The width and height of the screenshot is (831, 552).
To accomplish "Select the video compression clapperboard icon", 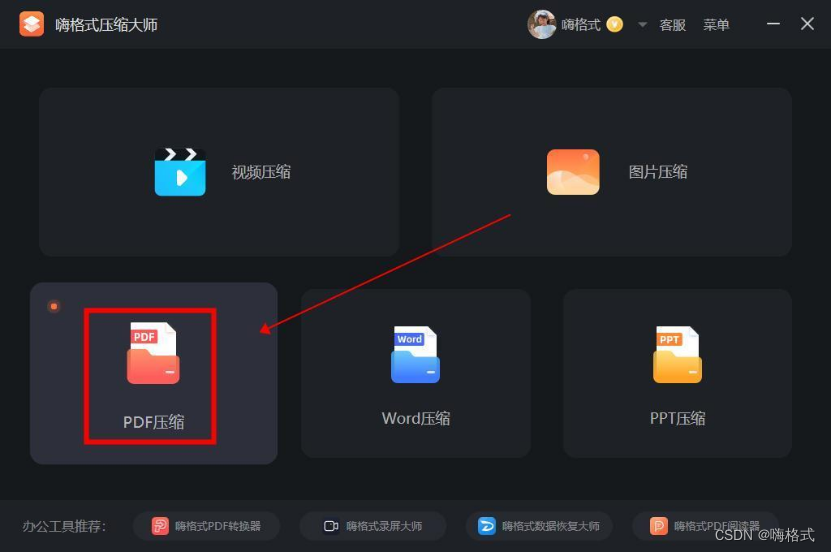I will pos(180,172).
